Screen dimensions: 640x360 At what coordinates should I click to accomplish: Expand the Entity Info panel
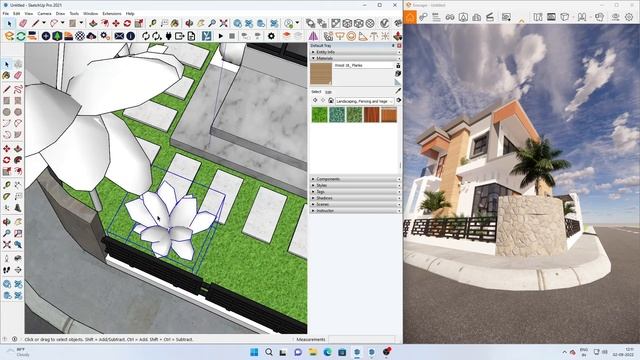point(355,52)
